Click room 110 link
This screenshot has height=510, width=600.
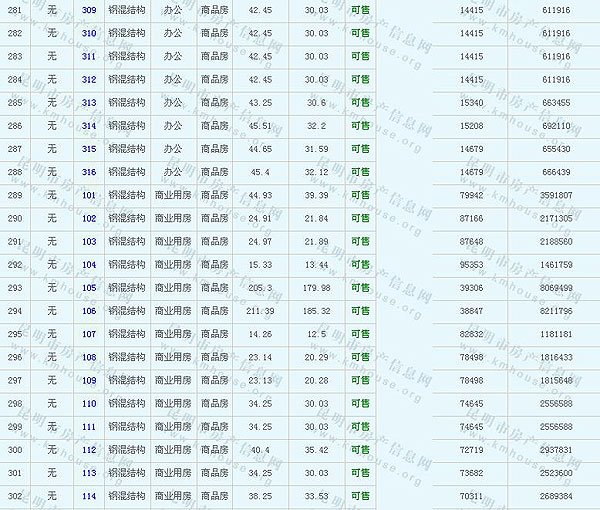pyautogui.click(x=89, y=404)
